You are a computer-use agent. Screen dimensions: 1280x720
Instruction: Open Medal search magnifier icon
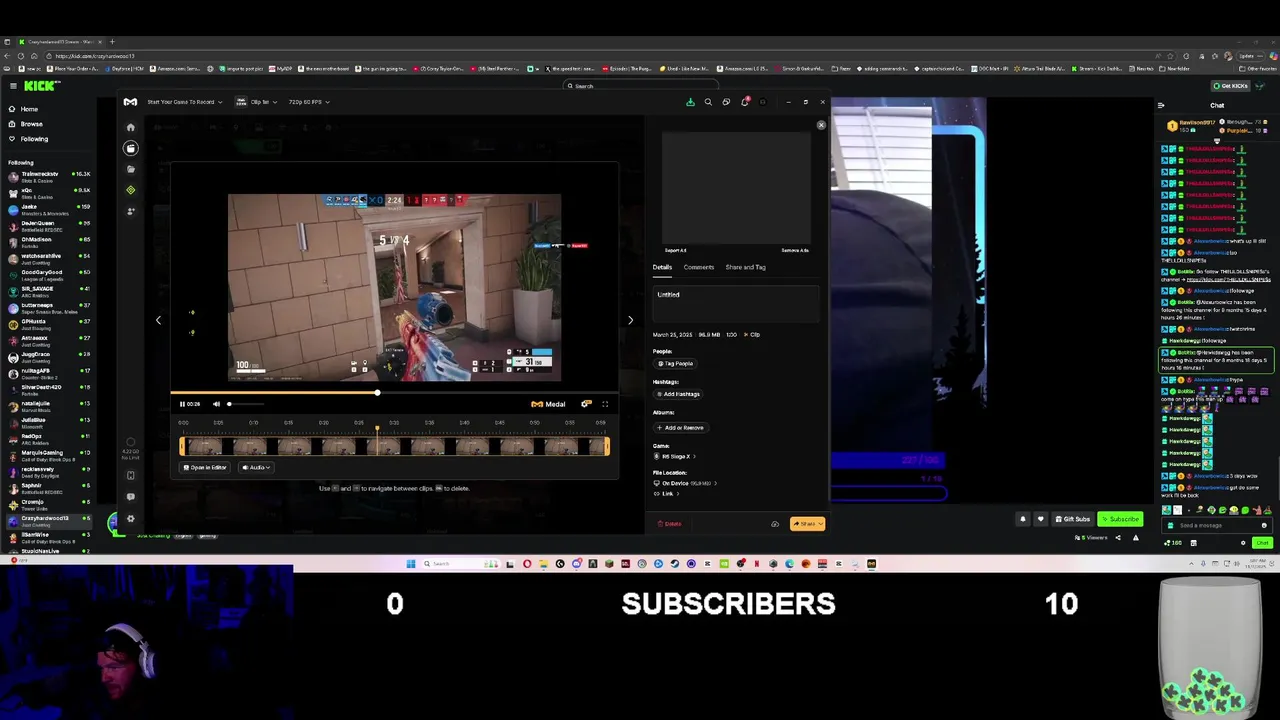pyautogui.click(x=708, y=102)
